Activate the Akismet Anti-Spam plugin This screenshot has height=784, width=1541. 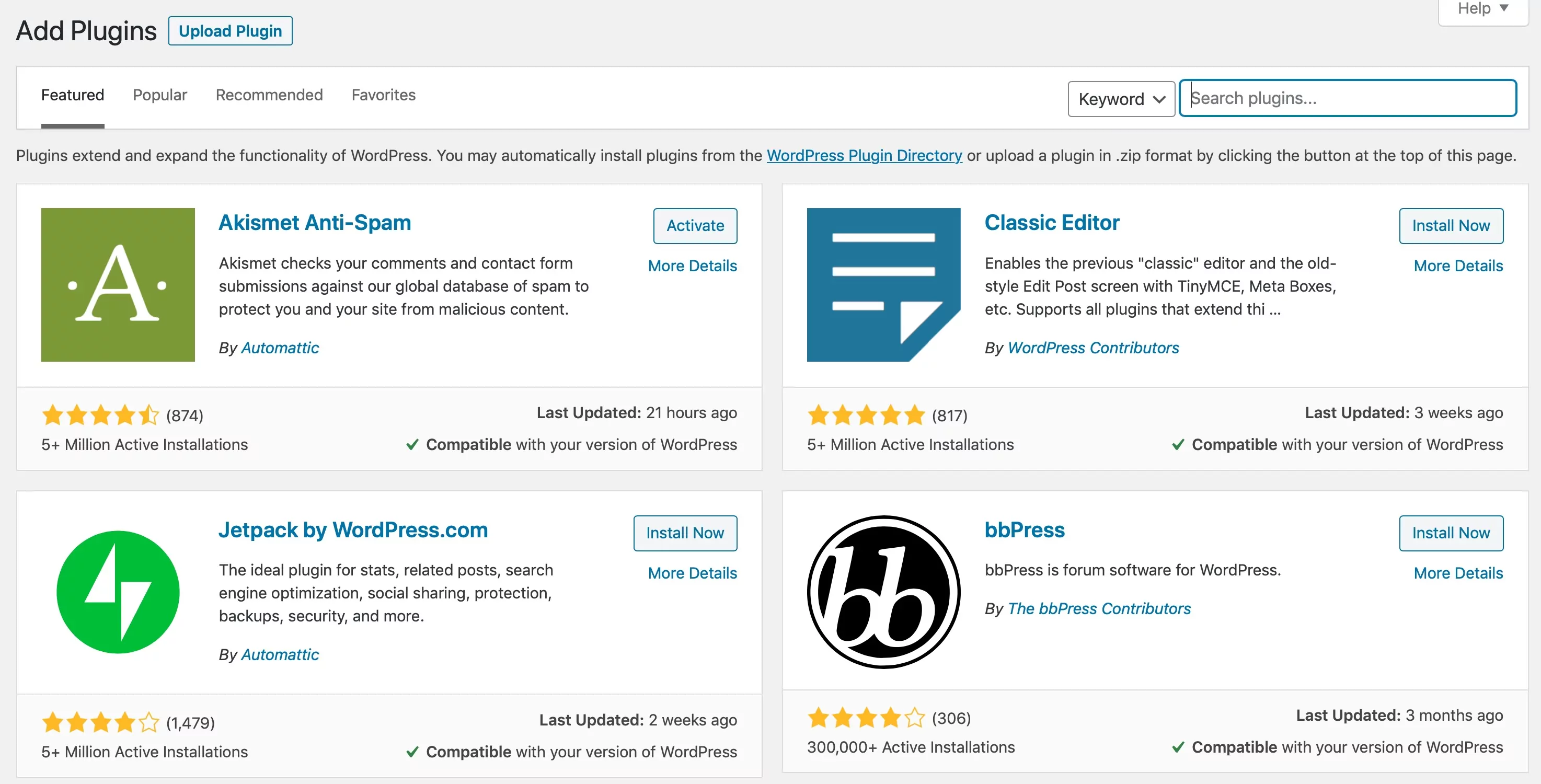pos(695,225)
